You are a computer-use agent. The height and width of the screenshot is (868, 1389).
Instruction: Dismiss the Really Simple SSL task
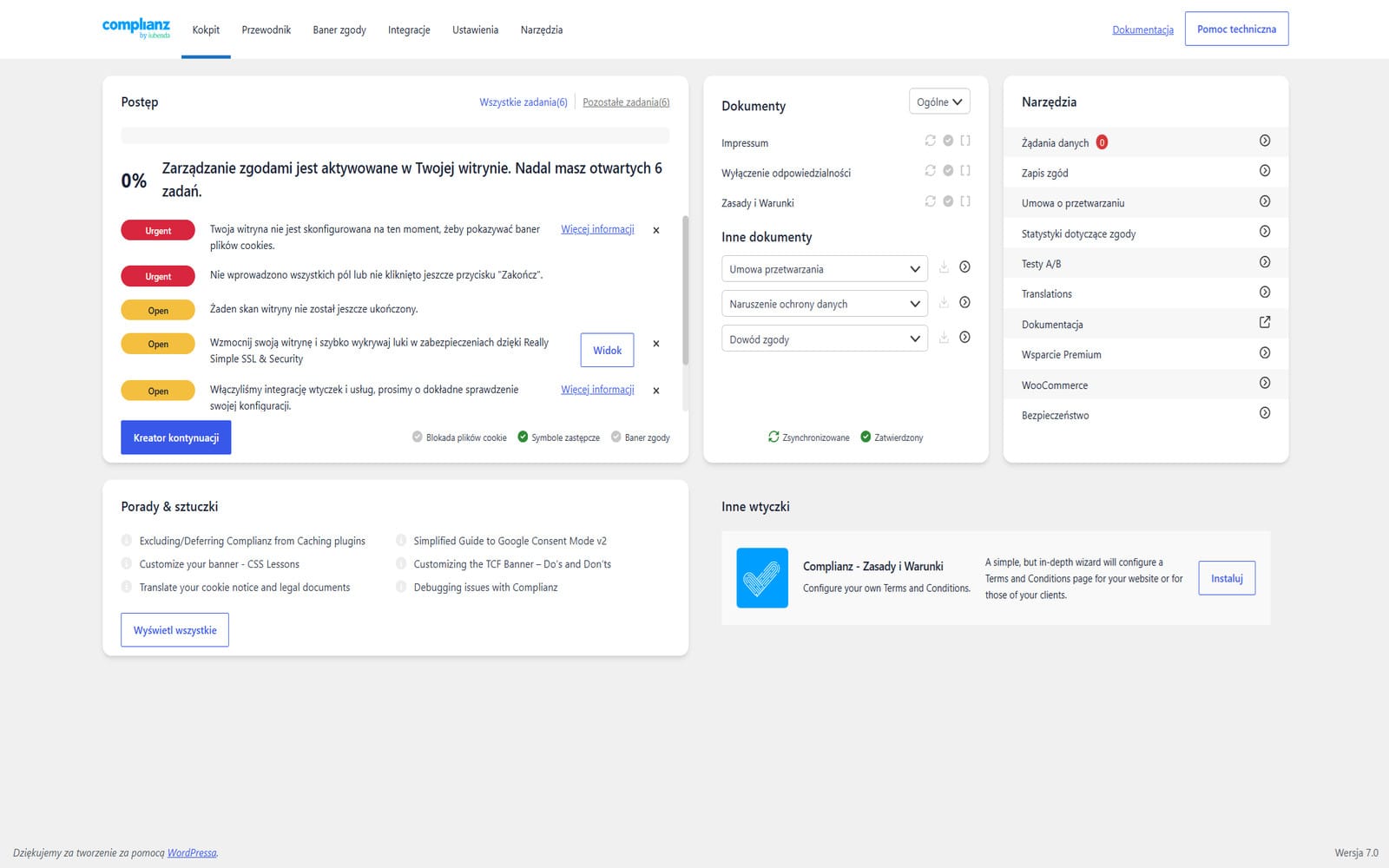click(x=656, y=345)
